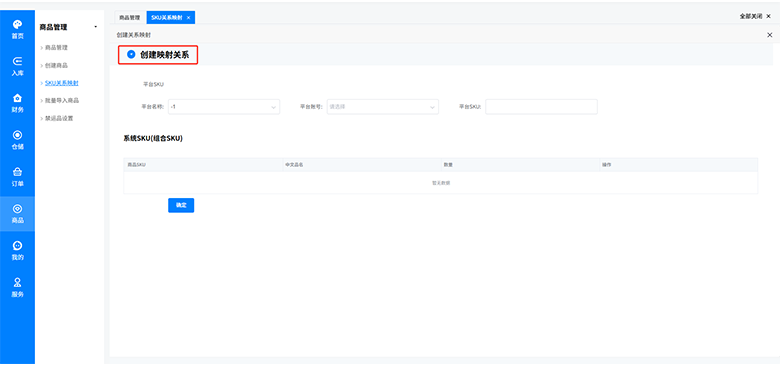780x366 pixels.
Task: Open the 订单 orders basket icon
Action: coord(17,172)
